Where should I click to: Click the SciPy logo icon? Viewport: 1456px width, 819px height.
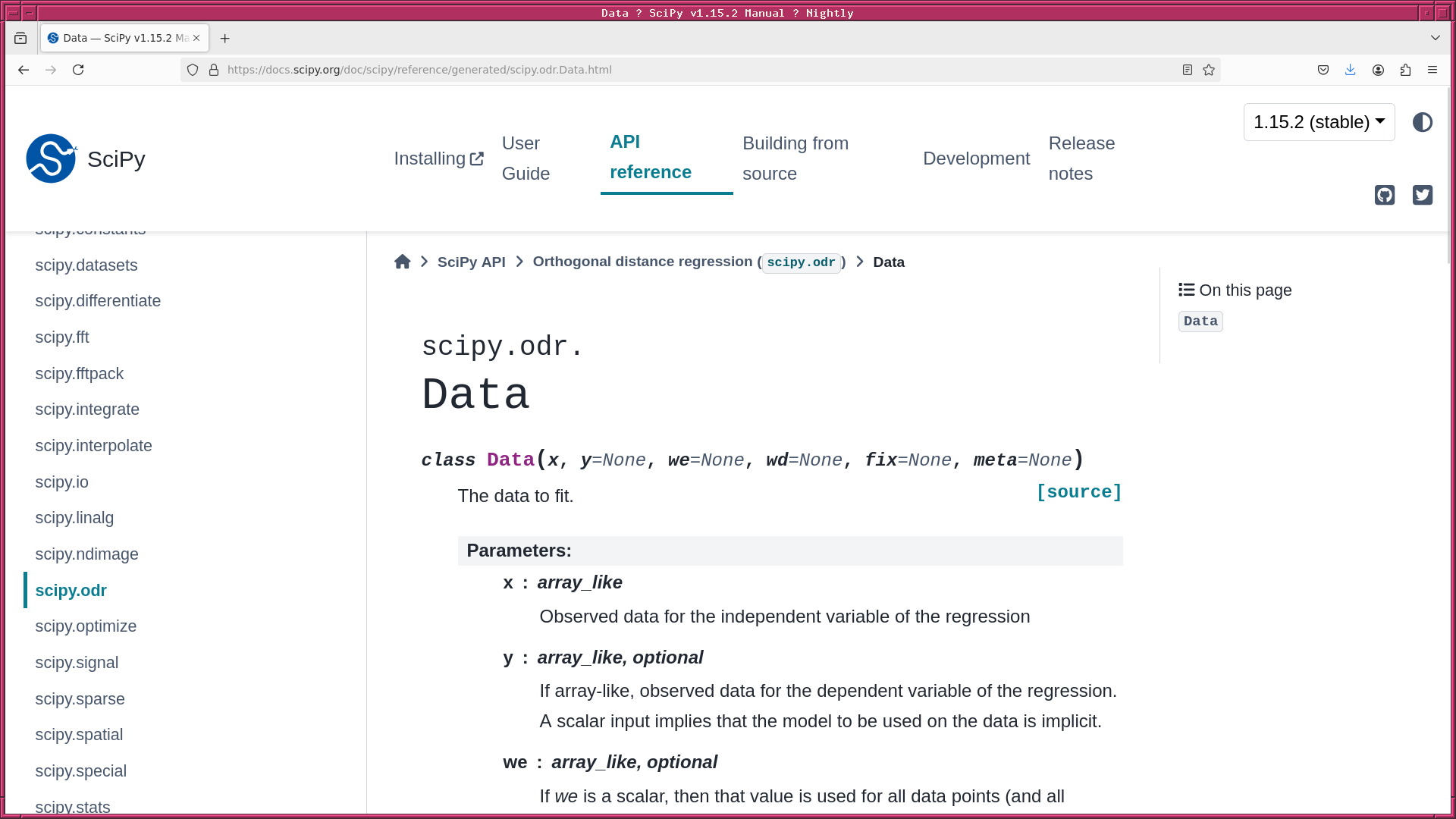[x=51, y=158]
